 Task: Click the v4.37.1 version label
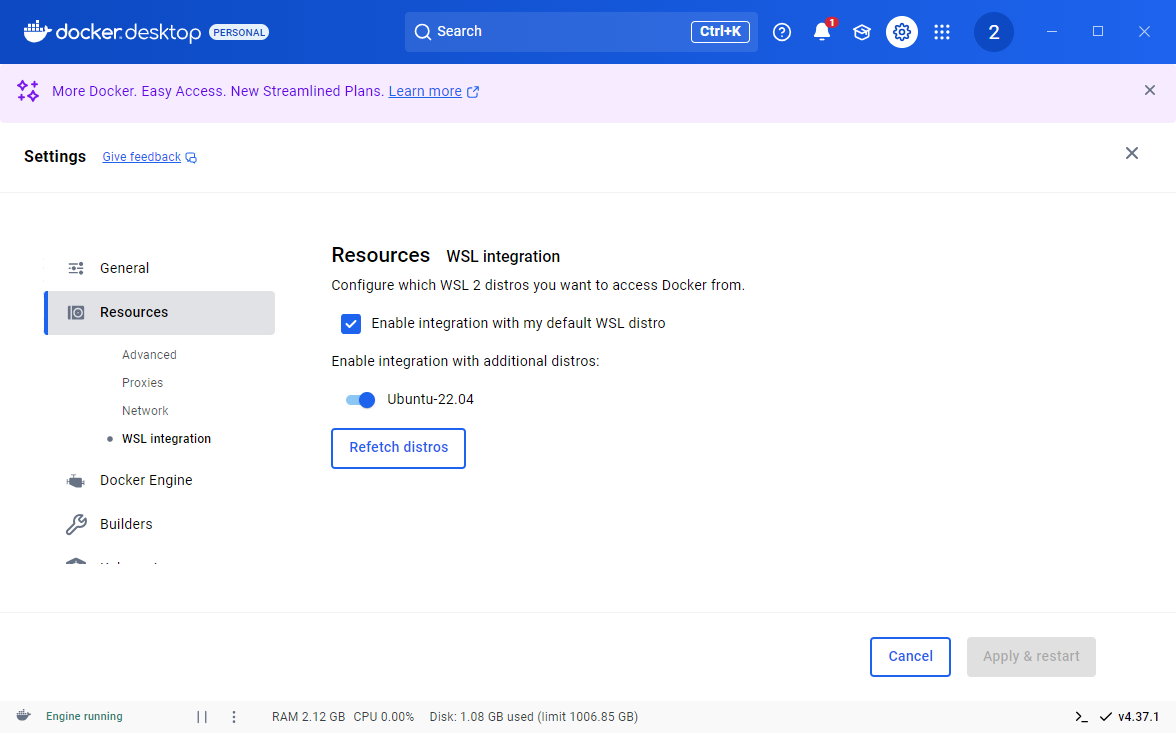1138,717
